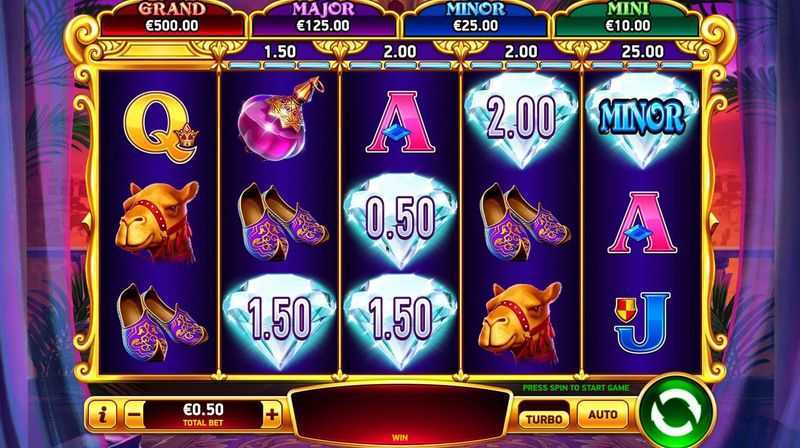Click the MINOR diamond symbol
800x448 pixels.
coord(641,120)
